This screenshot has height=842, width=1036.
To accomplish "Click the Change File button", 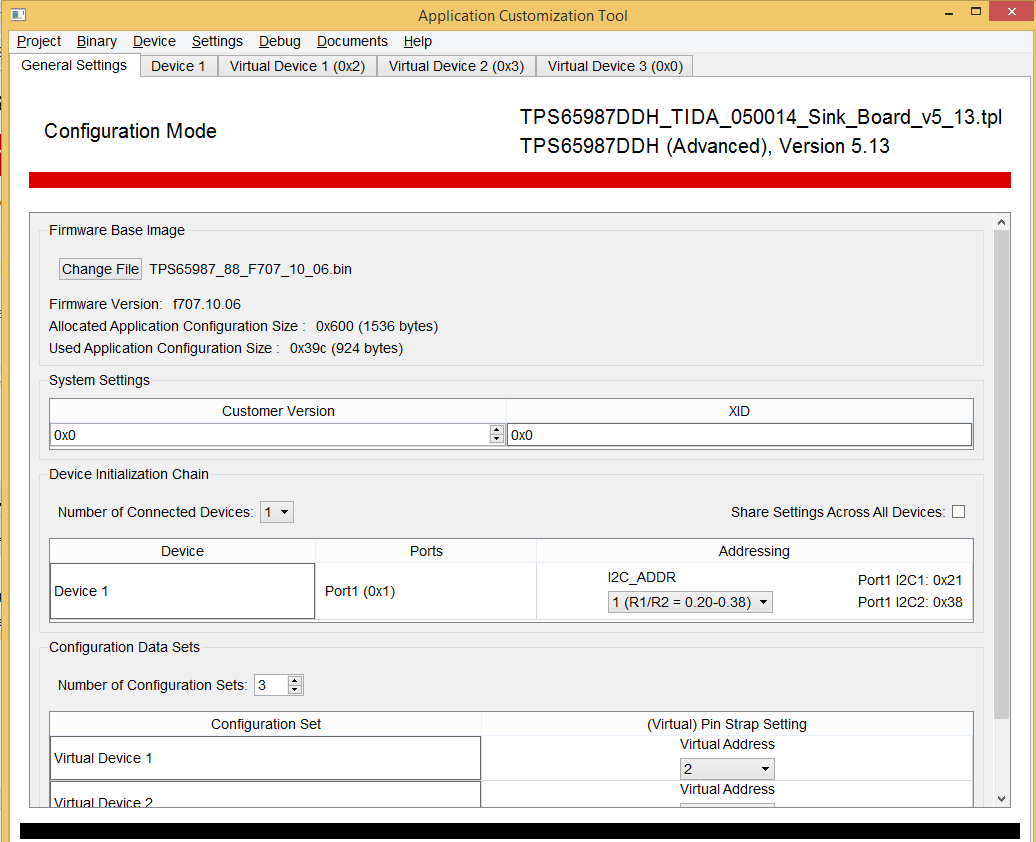I will point(100,269).
